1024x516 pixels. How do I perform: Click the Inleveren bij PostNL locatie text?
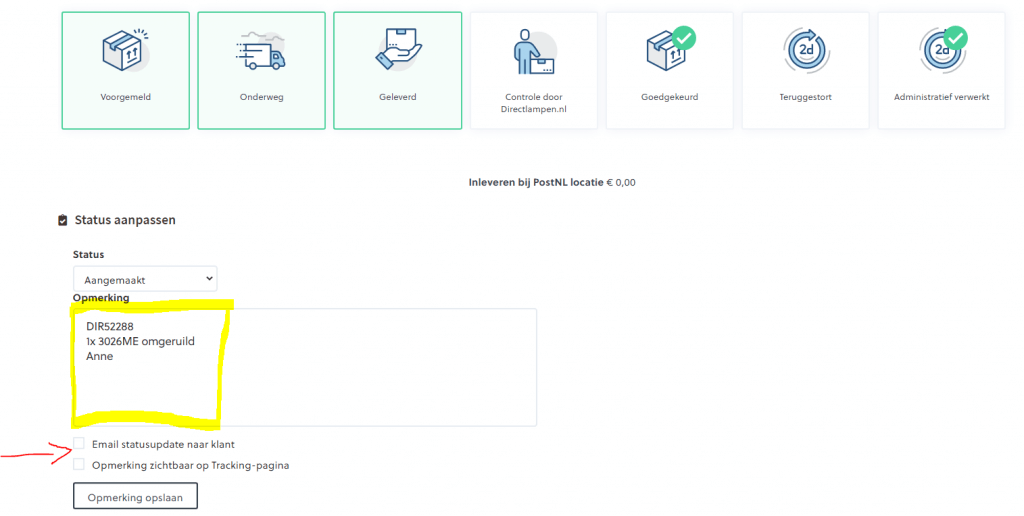click(537, 182)
